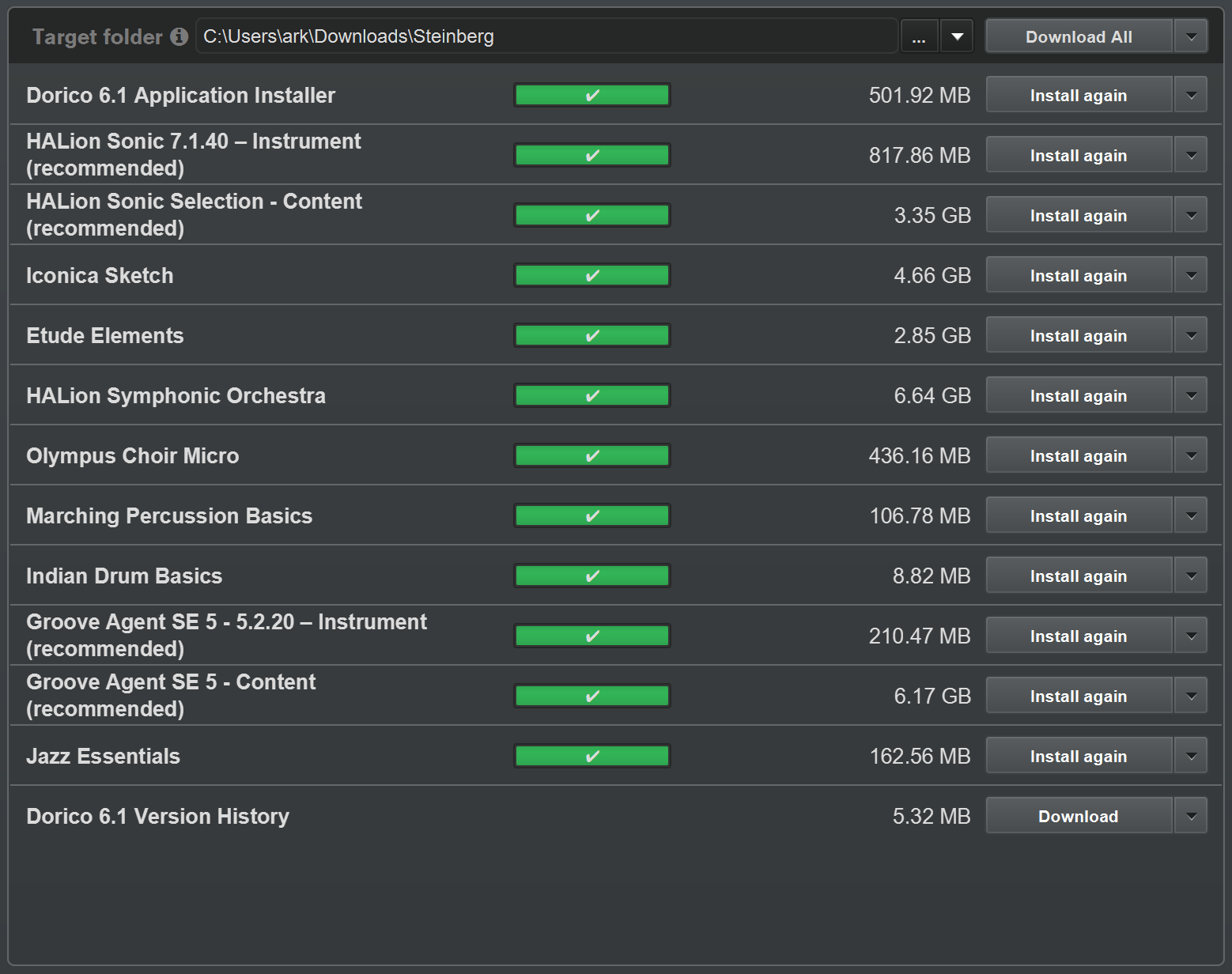Expand options for Marching Percussion Basics
Screen dimensions: 1232x974
click(1191, 515)
